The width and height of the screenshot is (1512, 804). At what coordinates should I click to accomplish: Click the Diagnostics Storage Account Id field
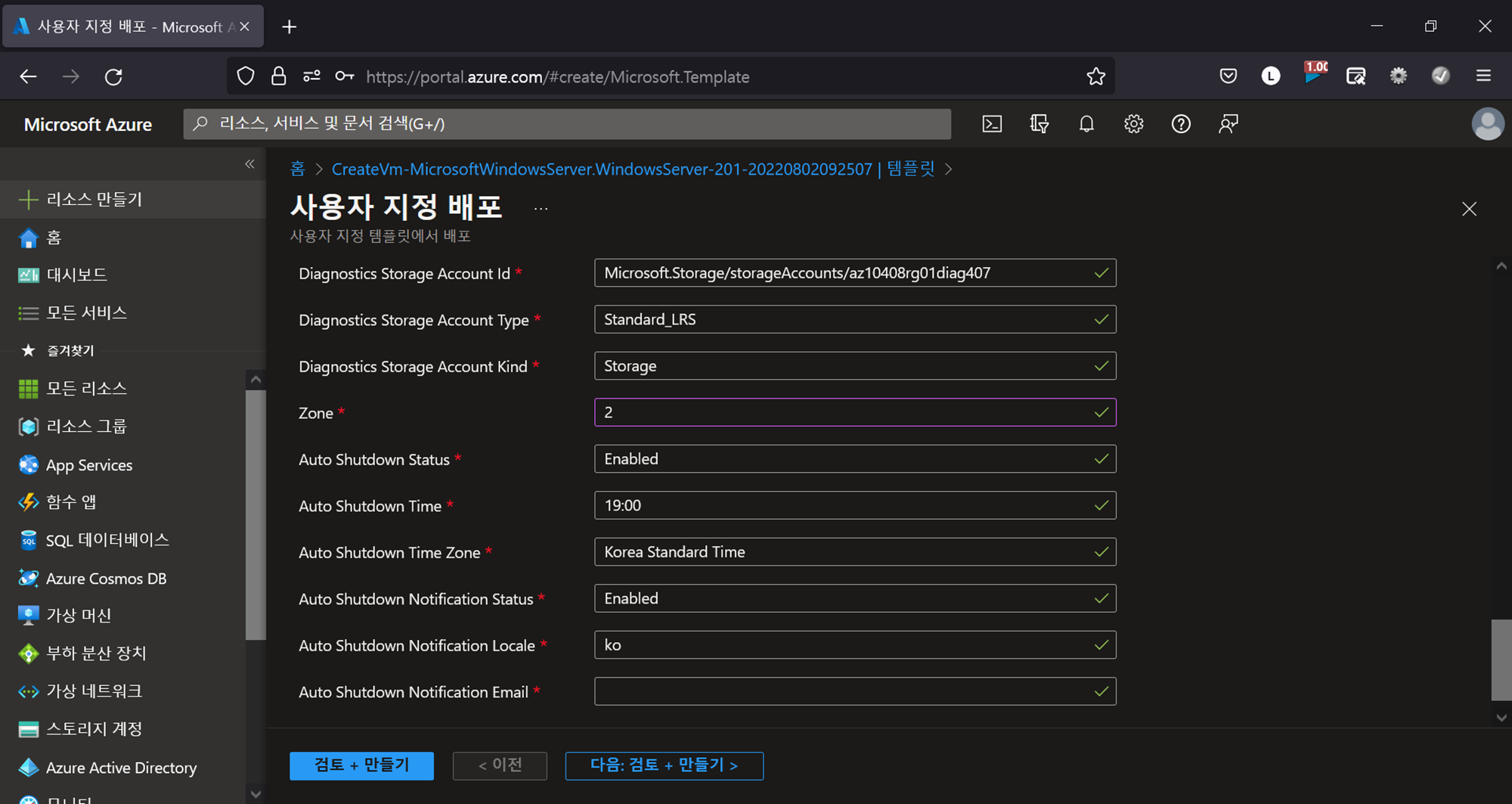point(855,273)
